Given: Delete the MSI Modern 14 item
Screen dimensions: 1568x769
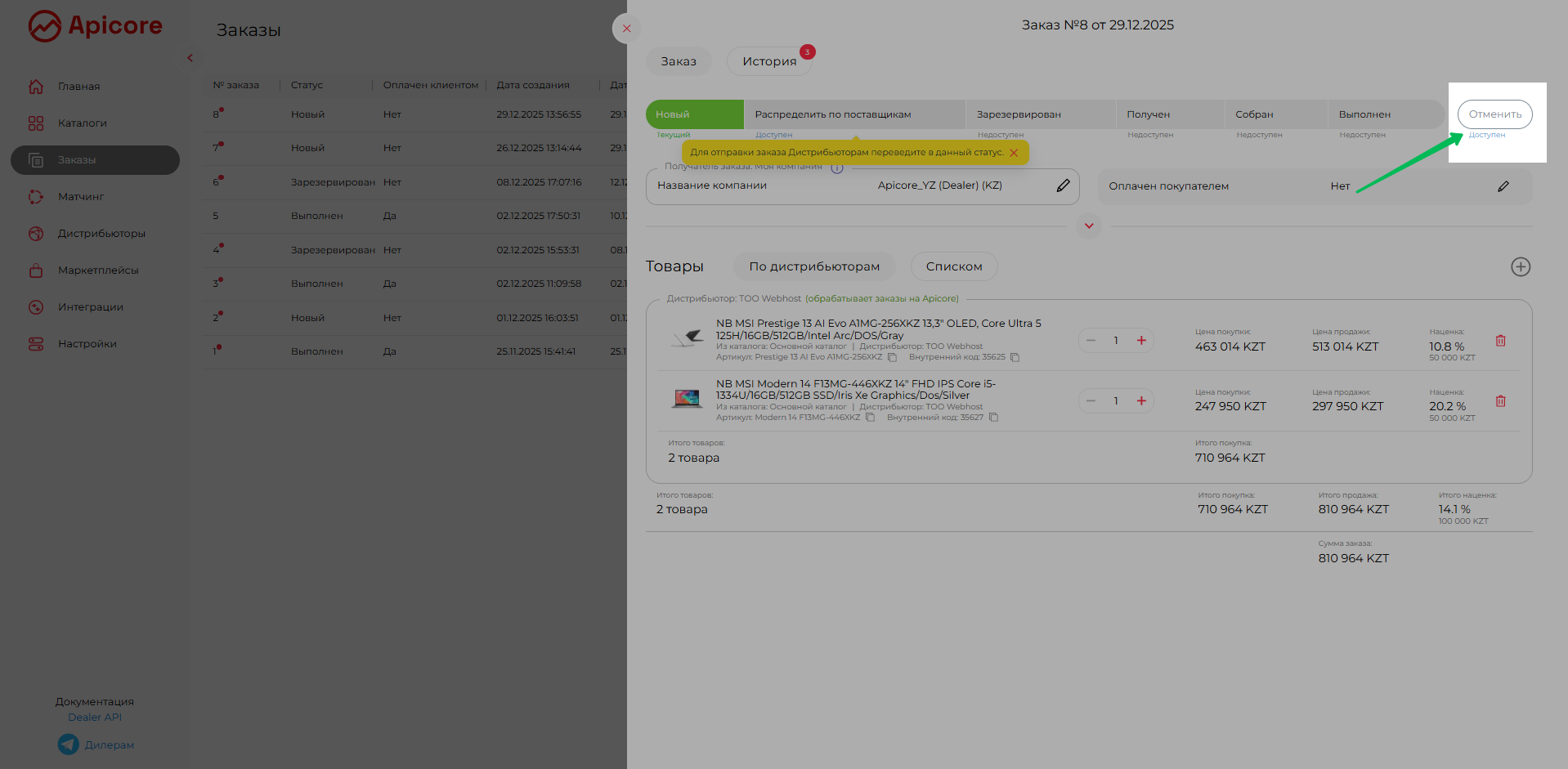Looking at the screenshot, I should (1500, 401).
